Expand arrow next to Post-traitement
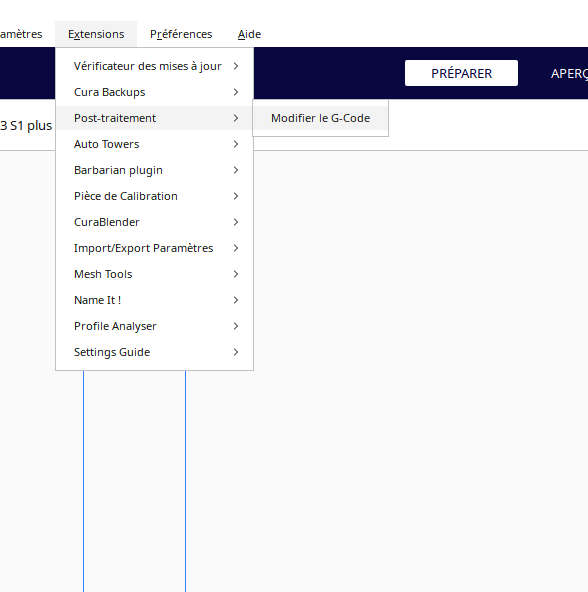This screenshot has width=588, height=592. point(236,118)
